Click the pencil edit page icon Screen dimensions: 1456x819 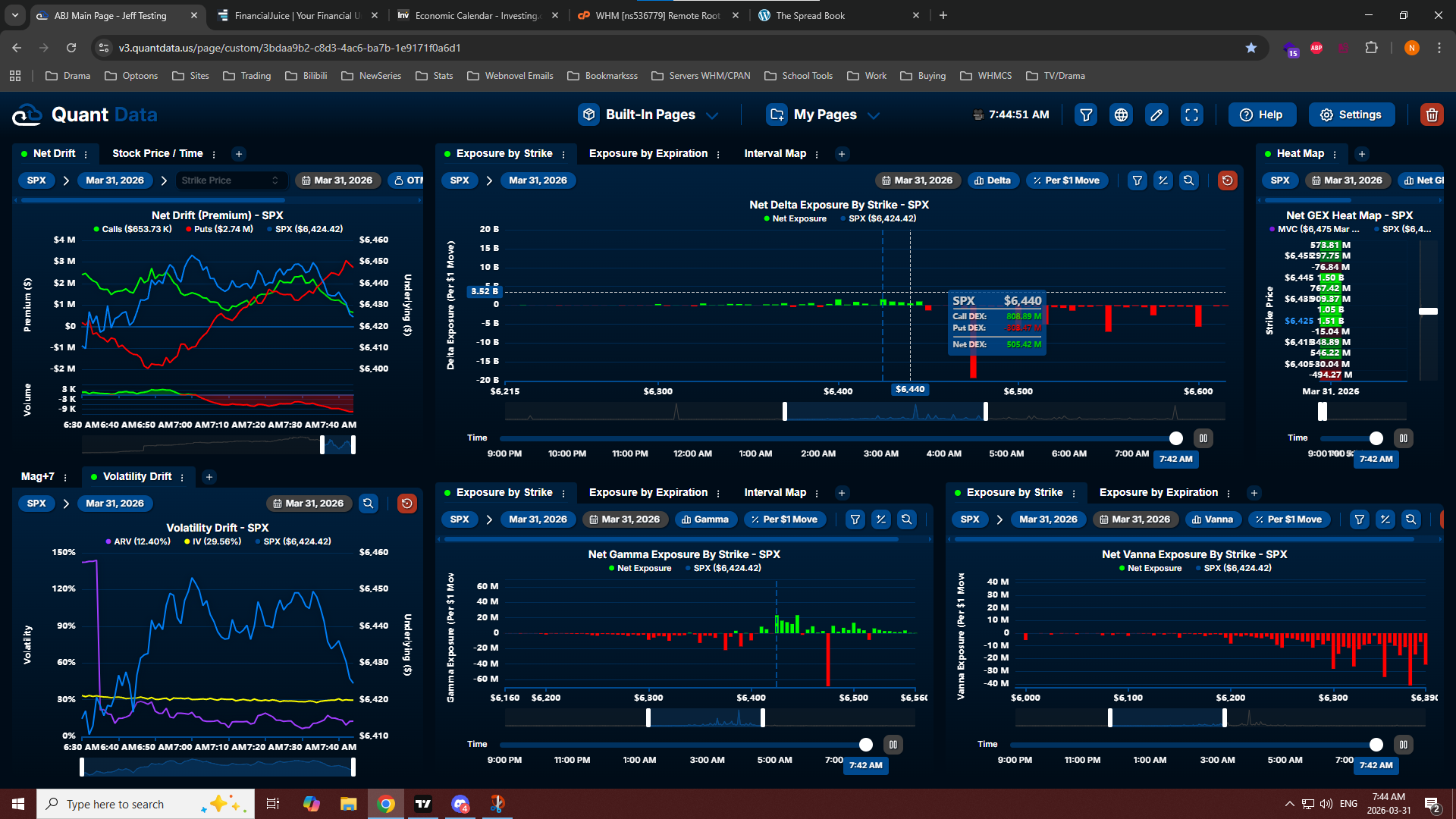[x=1156, y=115]
